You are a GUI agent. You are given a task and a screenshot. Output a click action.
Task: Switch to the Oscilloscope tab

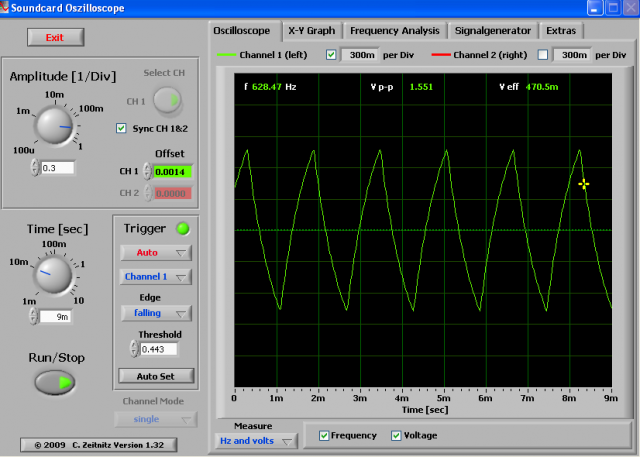(242, 31)
